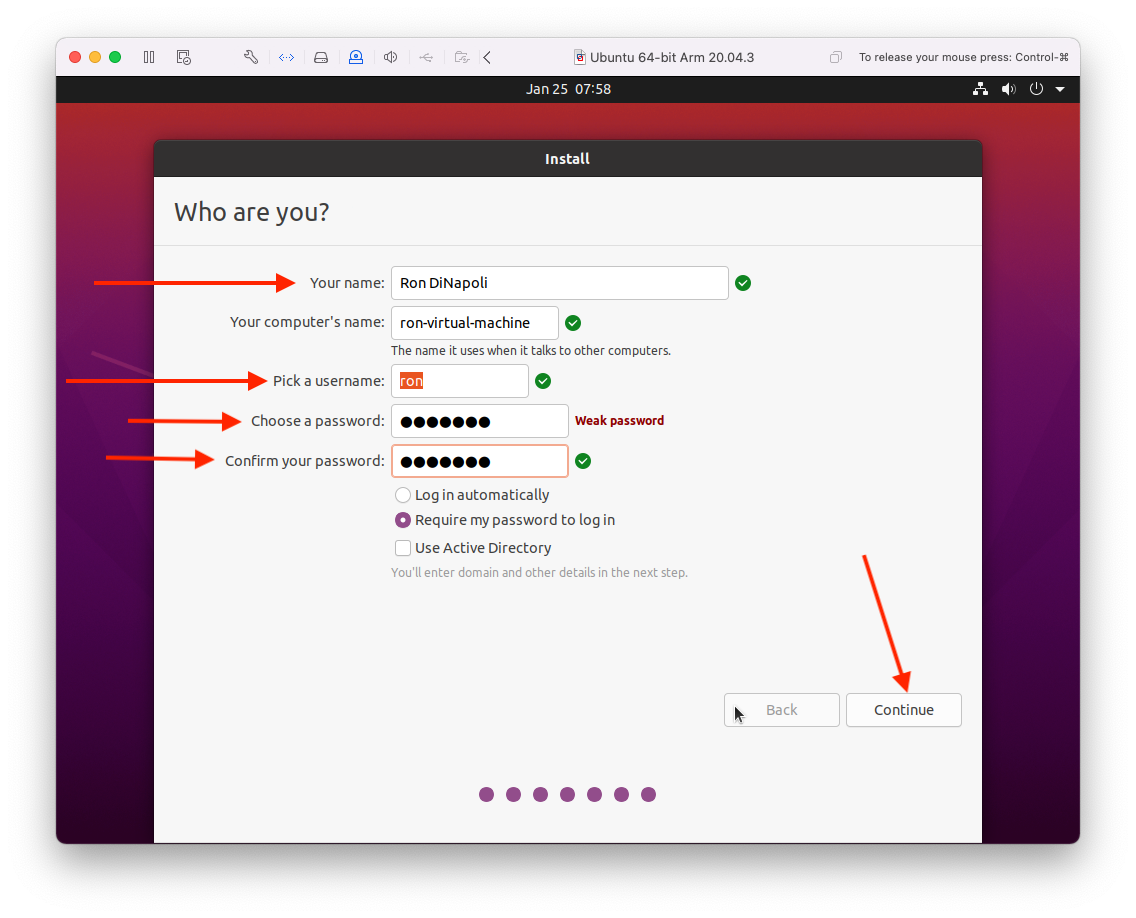
Task: Select Log in automatically option
Action: click(x=403, y=495)
